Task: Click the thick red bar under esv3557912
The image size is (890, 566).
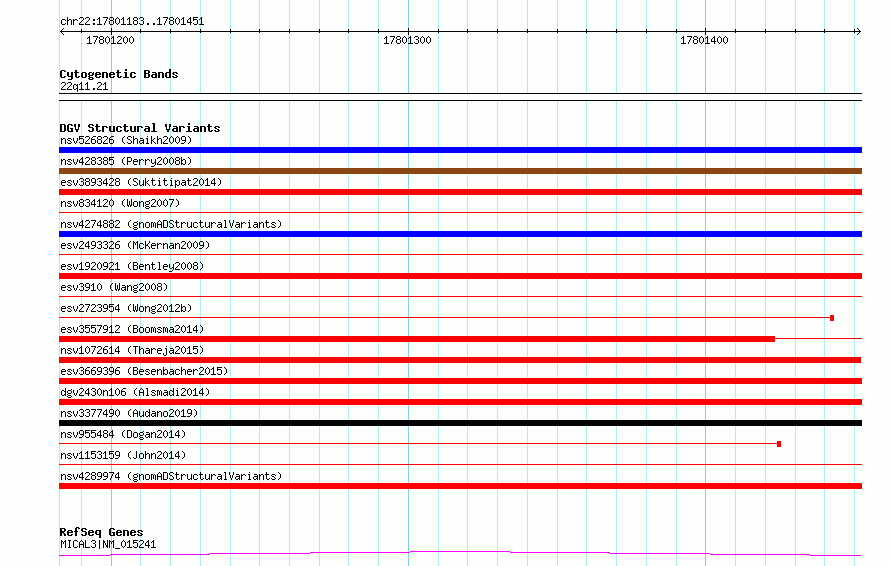Action: point(417,339)
